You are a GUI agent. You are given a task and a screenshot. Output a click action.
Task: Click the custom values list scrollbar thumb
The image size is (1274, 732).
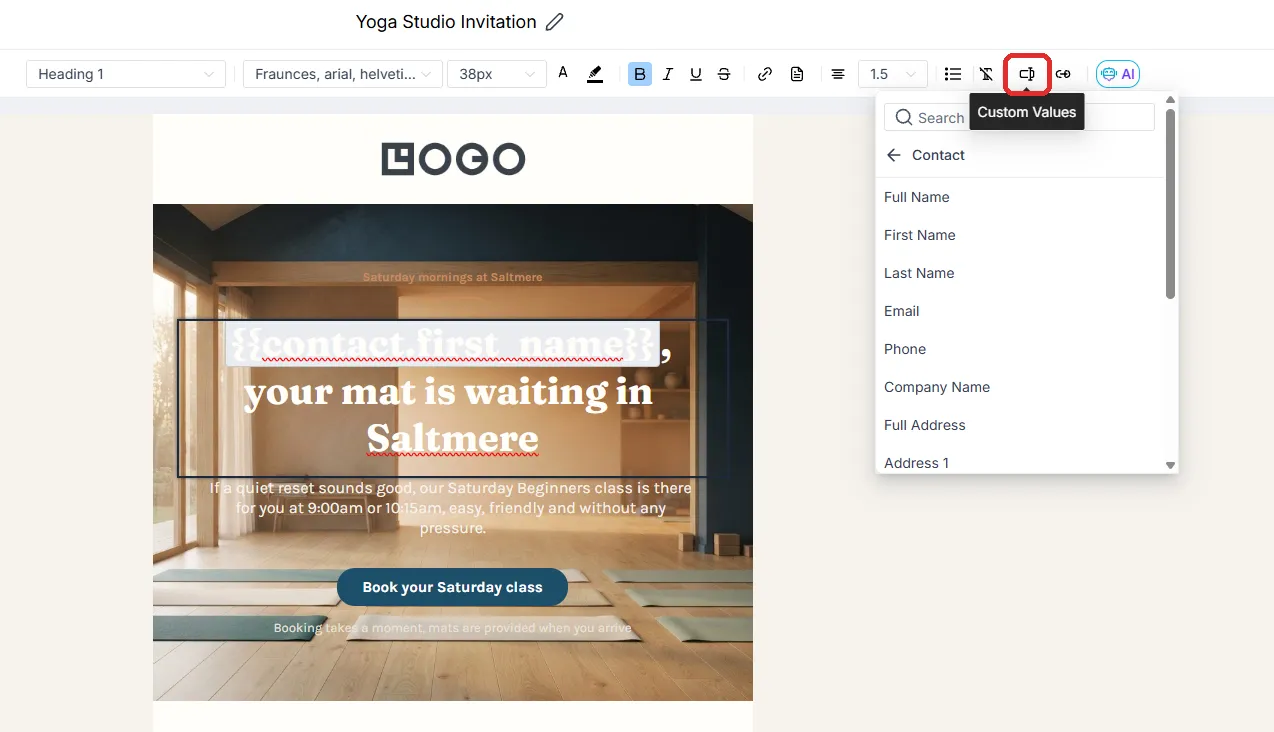(1170, 203)
